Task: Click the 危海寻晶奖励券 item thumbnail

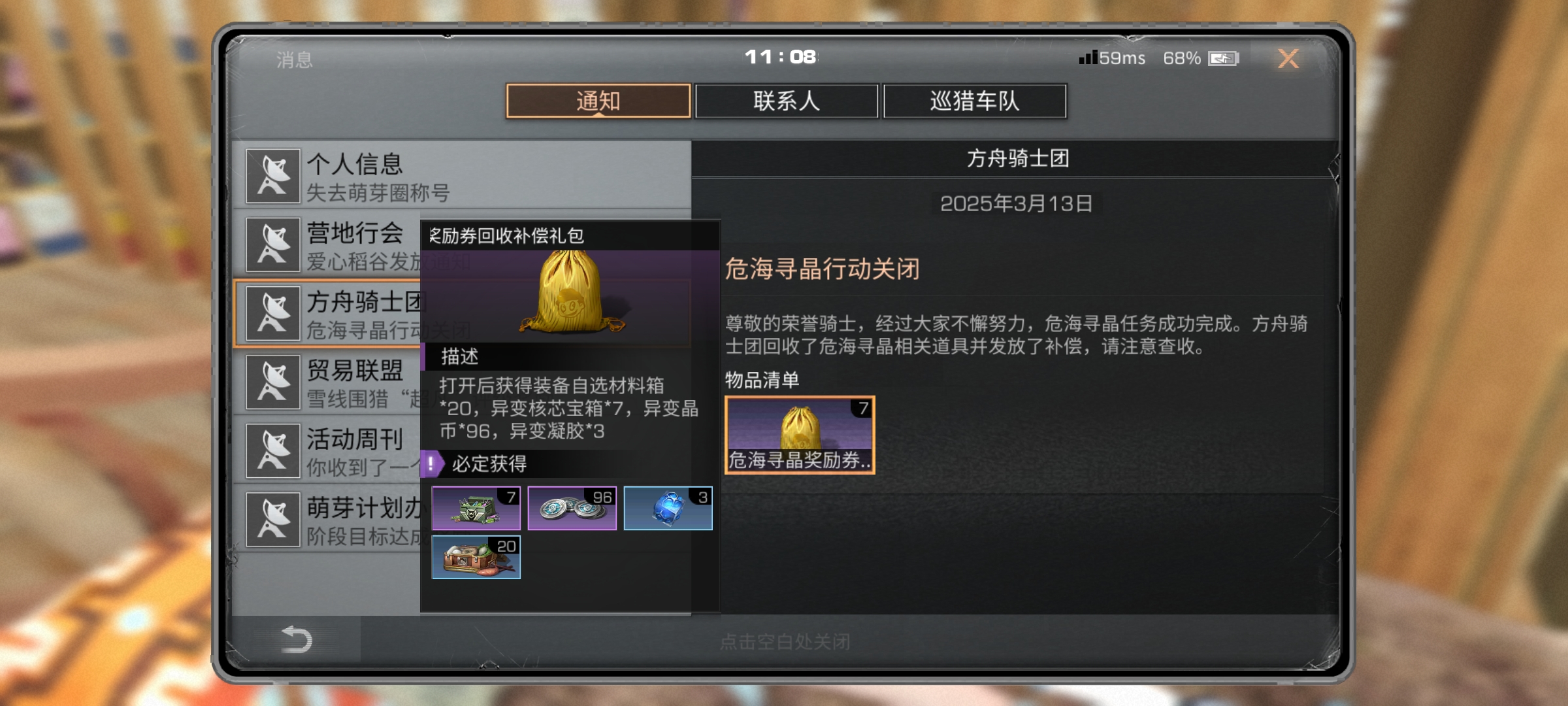Action: (x=800, y=435)
